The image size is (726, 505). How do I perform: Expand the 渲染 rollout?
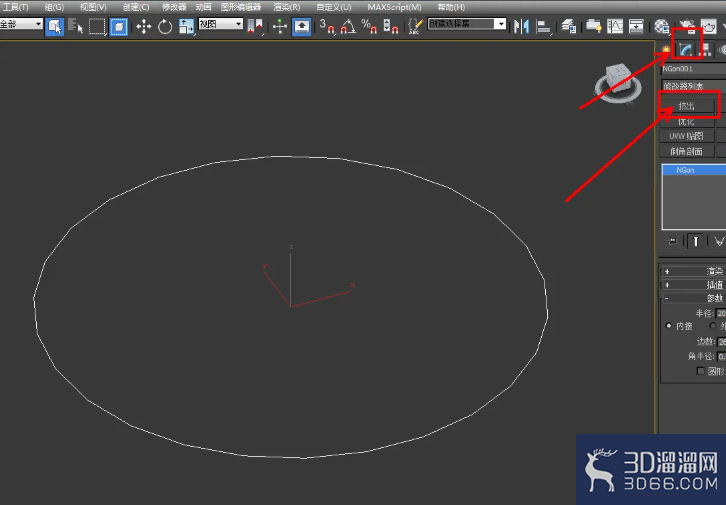tap(693, 271)
